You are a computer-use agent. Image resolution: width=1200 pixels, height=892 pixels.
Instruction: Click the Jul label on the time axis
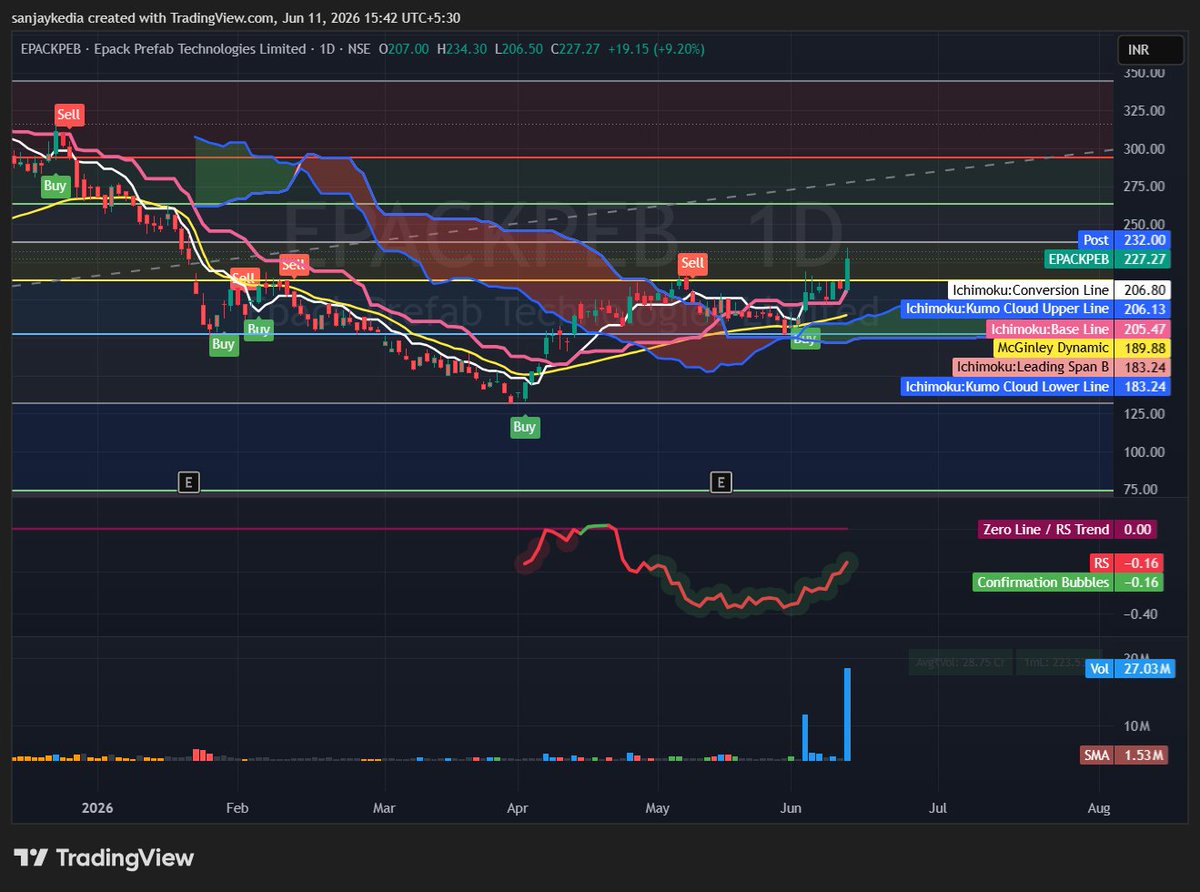[938, 807]
